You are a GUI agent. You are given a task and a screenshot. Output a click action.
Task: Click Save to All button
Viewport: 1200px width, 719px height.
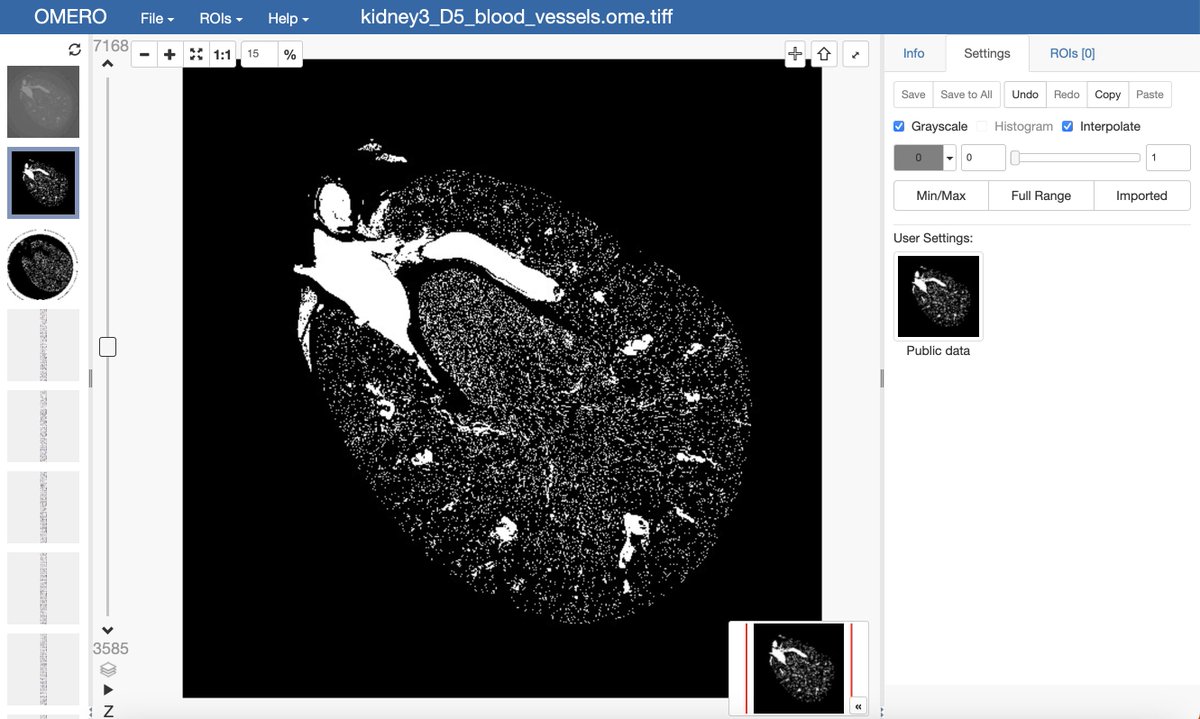[x=966, y=94]
